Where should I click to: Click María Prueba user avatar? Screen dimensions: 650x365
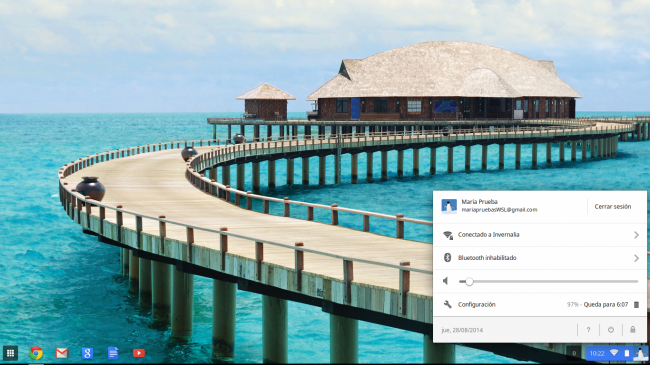click(449, 206)
